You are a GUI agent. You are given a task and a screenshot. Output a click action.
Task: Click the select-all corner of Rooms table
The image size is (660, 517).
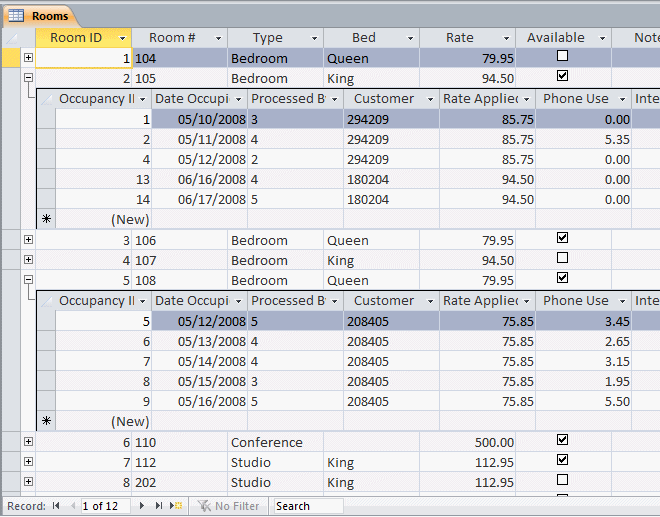12,38
